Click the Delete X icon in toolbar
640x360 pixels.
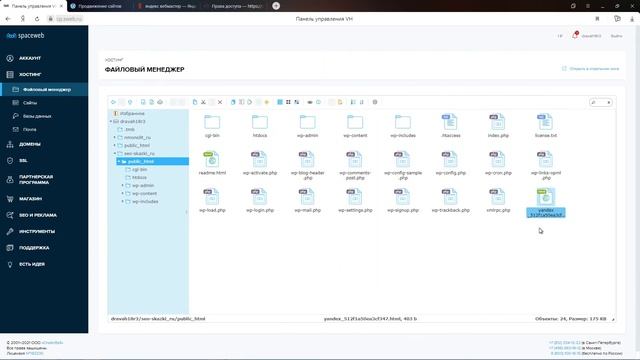point(220,102)
